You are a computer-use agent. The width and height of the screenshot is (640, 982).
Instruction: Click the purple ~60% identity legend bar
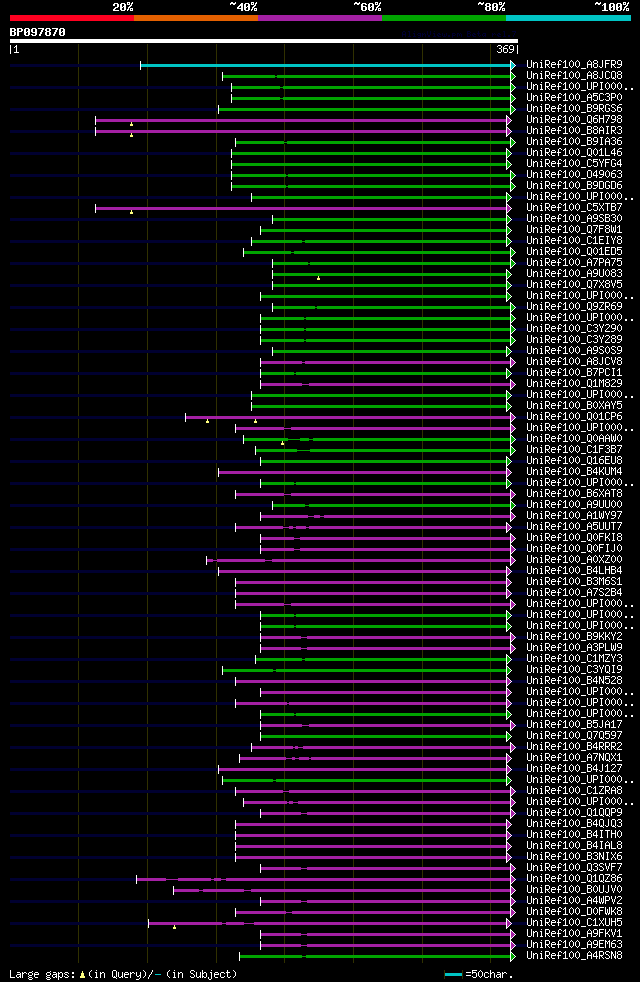coord(320,18)
